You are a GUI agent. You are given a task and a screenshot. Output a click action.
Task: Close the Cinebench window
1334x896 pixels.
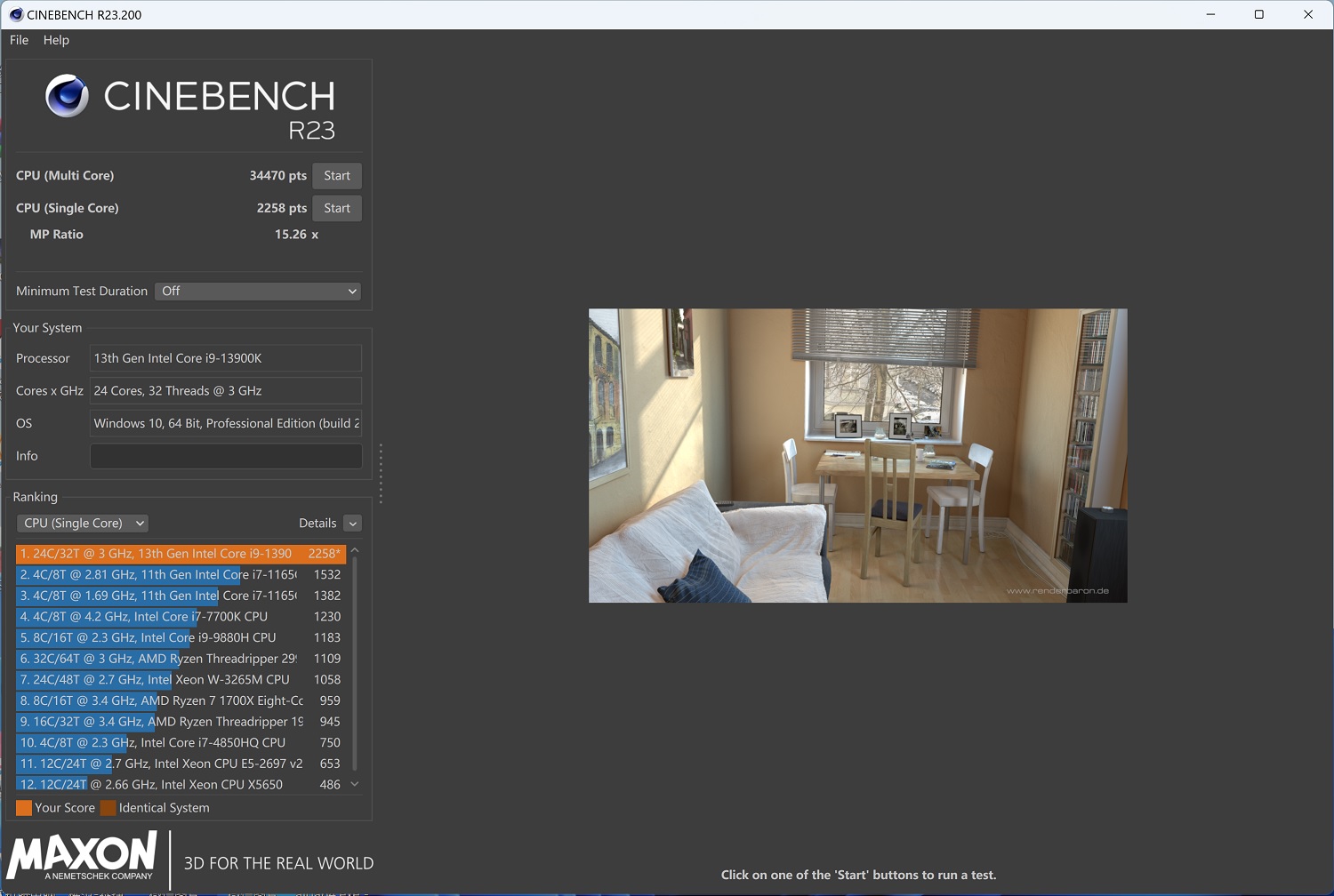click(x=1308, y=14)
